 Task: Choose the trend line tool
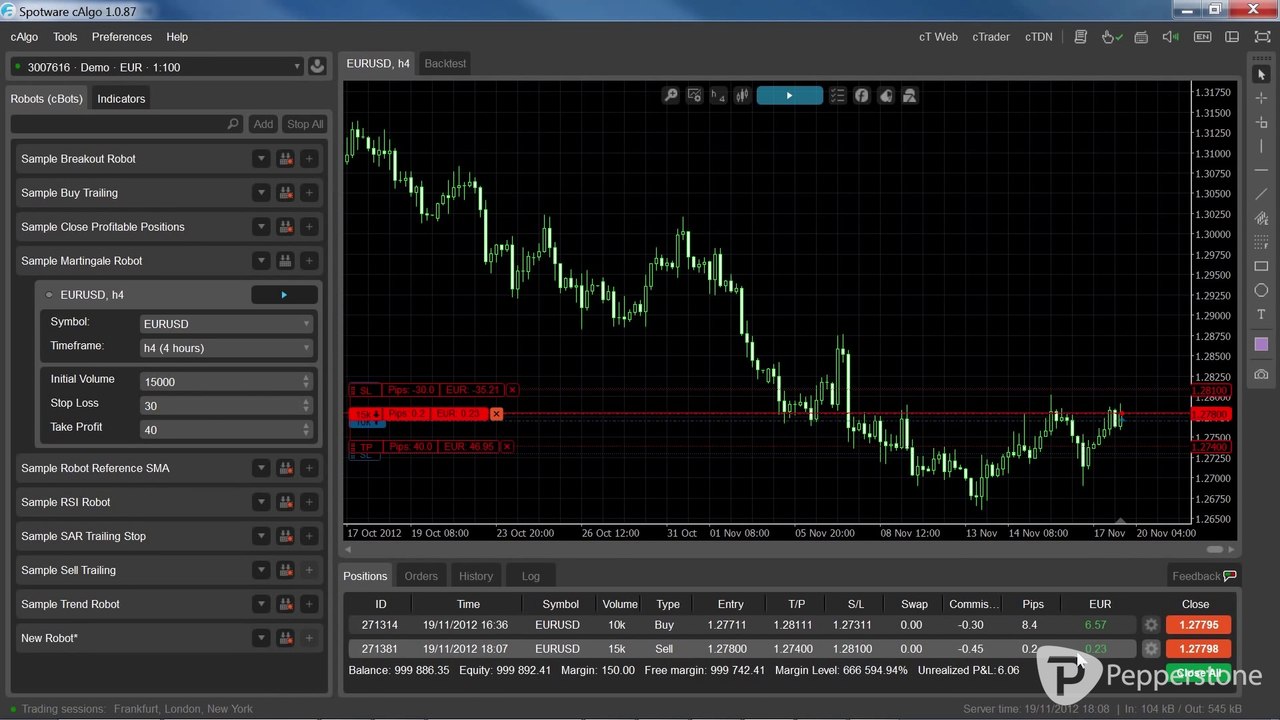point(1261,194)
